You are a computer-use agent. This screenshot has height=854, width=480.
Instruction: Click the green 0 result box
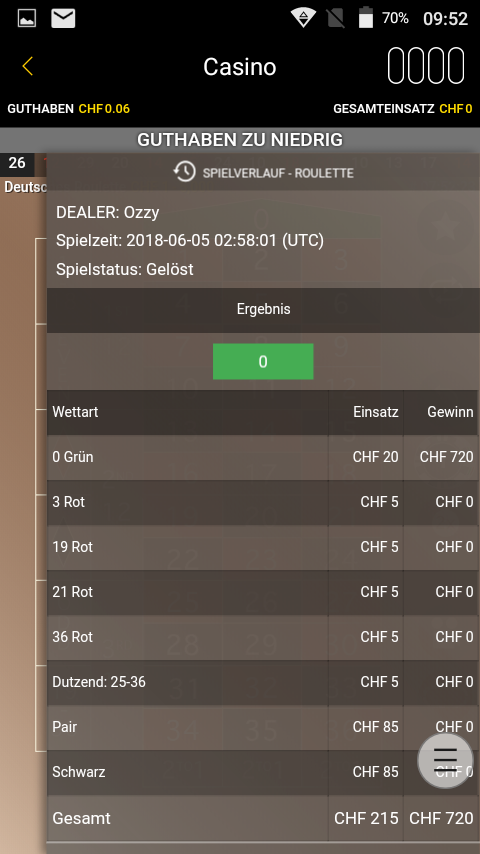(x=263, y=362)
